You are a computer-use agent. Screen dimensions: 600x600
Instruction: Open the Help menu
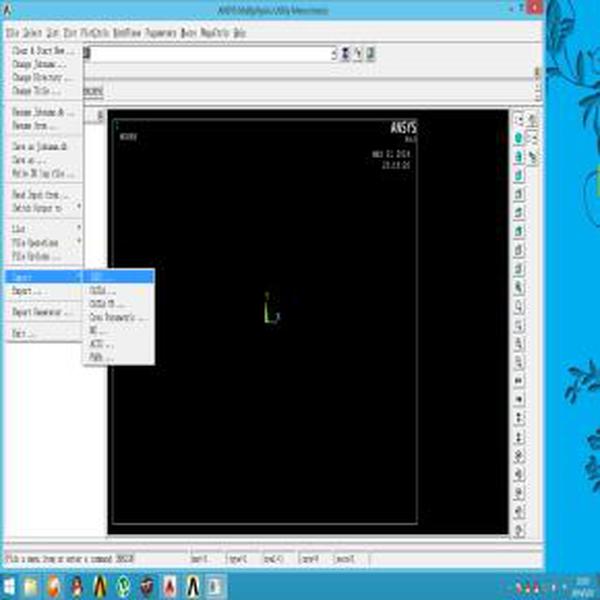click(x=239, y=34)
